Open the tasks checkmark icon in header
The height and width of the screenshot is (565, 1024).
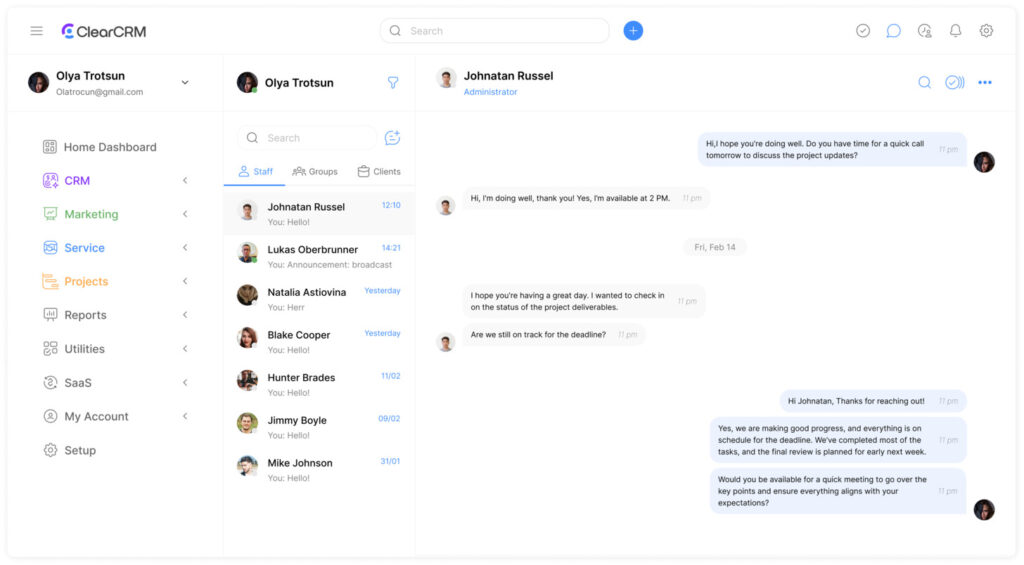coord(863,31)
